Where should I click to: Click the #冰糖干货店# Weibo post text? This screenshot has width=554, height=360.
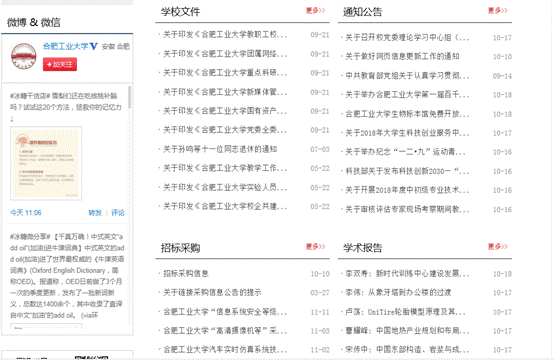coord(66,107)
